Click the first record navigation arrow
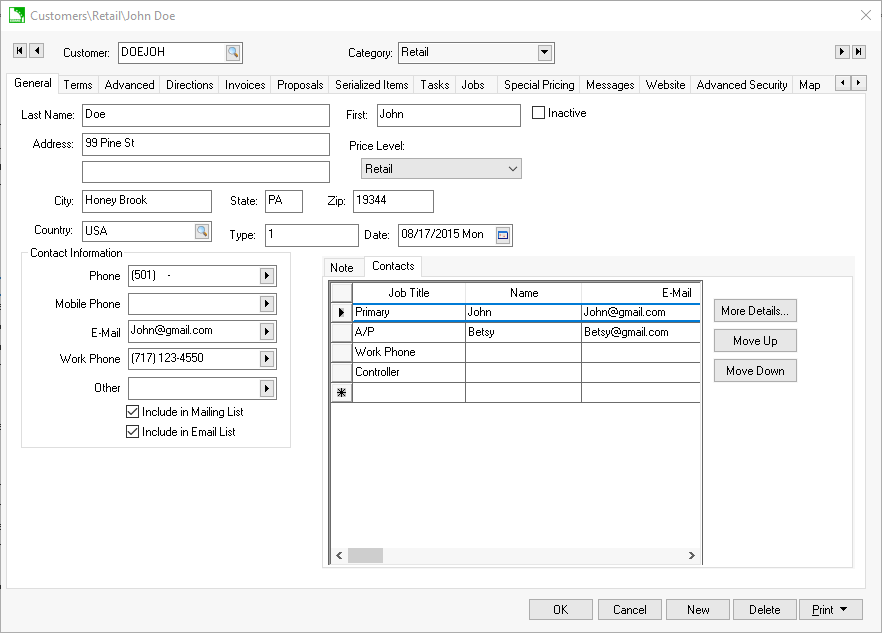The image size is (882, 633). [20, 51]
